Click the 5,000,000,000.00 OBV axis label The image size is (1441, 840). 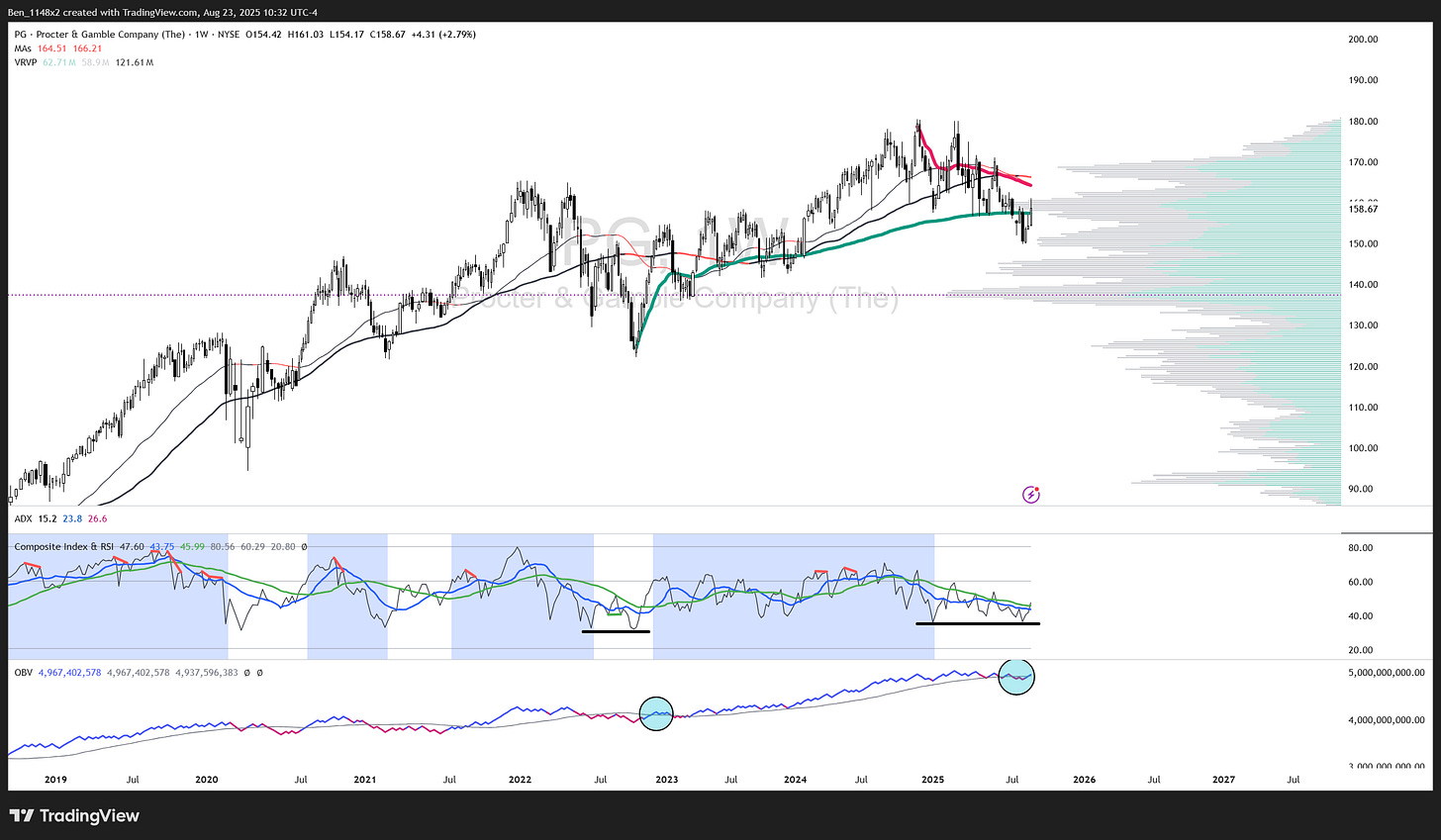point(1386,673)
